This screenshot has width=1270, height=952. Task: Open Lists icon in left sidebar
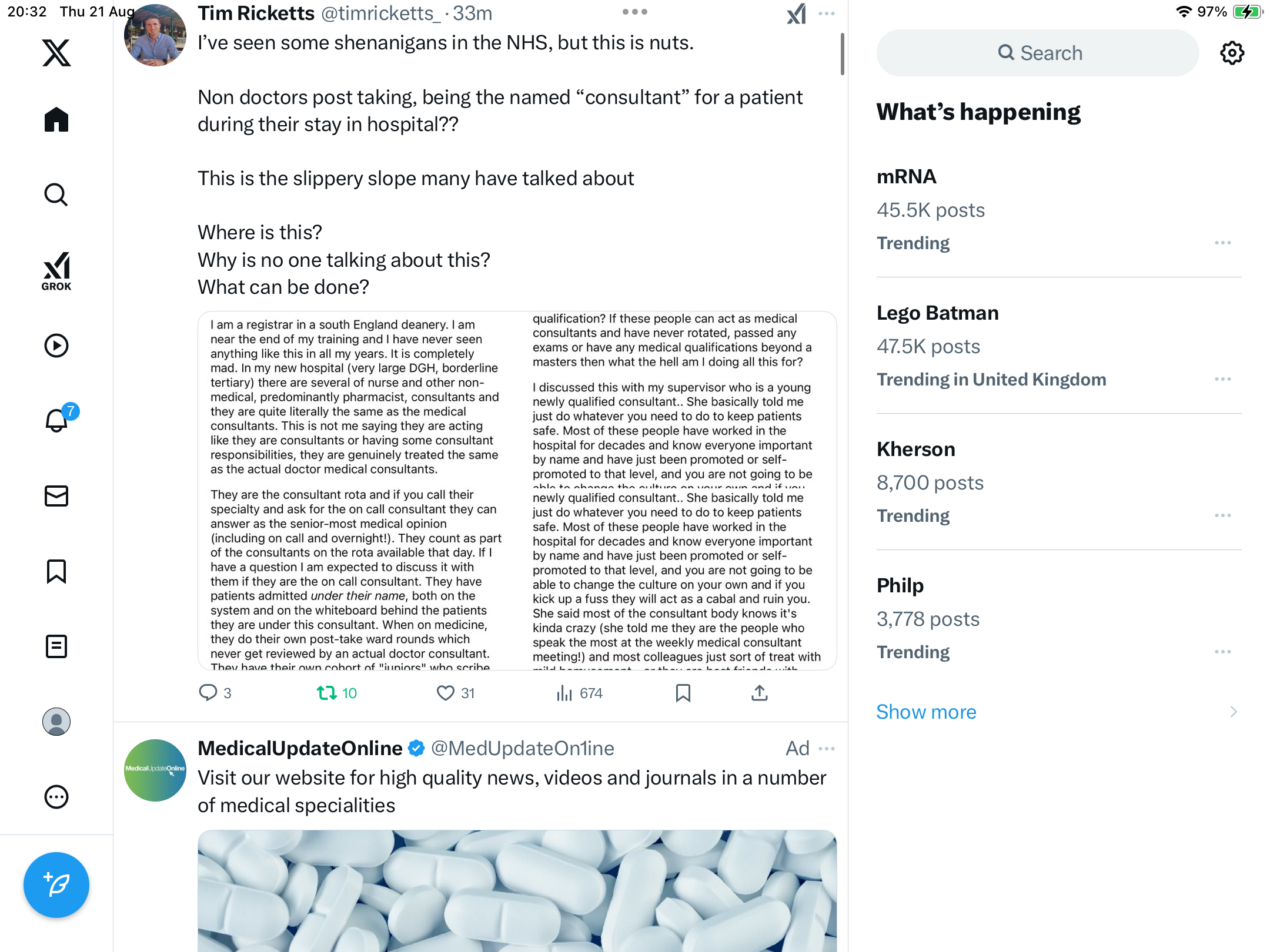point(56,646)
